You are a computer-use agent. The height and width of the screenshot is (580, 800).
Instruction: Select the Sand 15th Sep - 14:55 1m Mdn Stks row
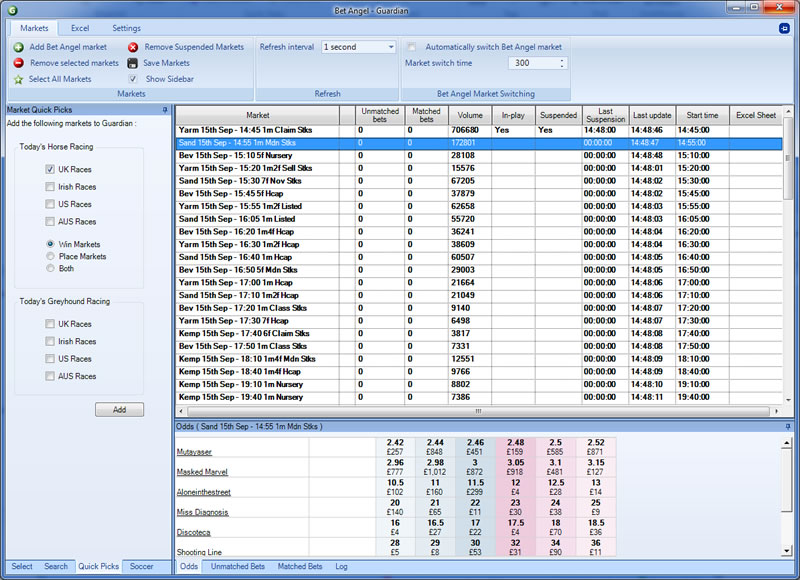coord(479,143)
